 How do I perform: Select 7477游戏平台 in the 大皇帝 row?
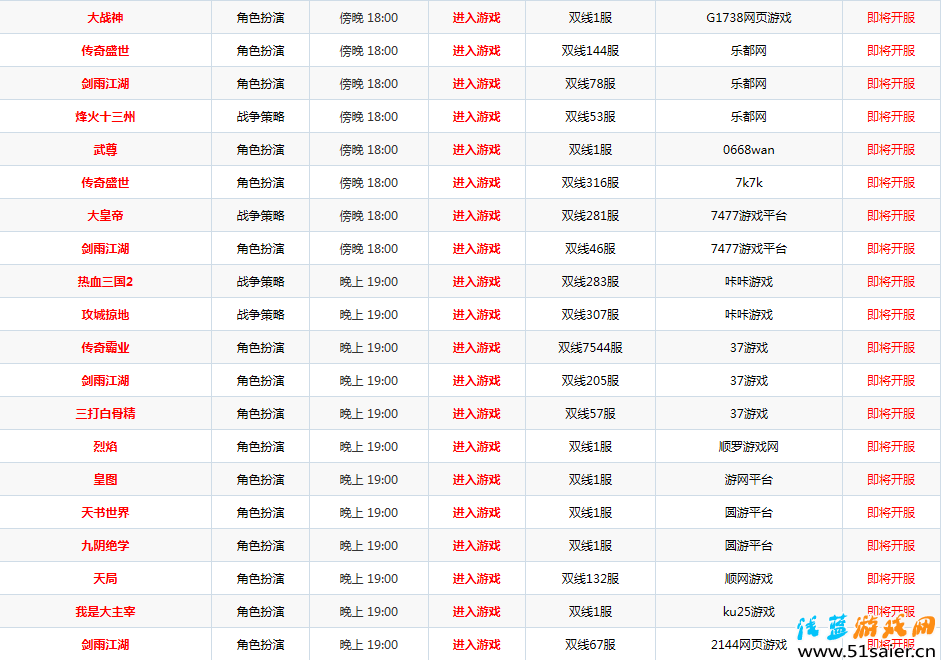click(749, 216)
